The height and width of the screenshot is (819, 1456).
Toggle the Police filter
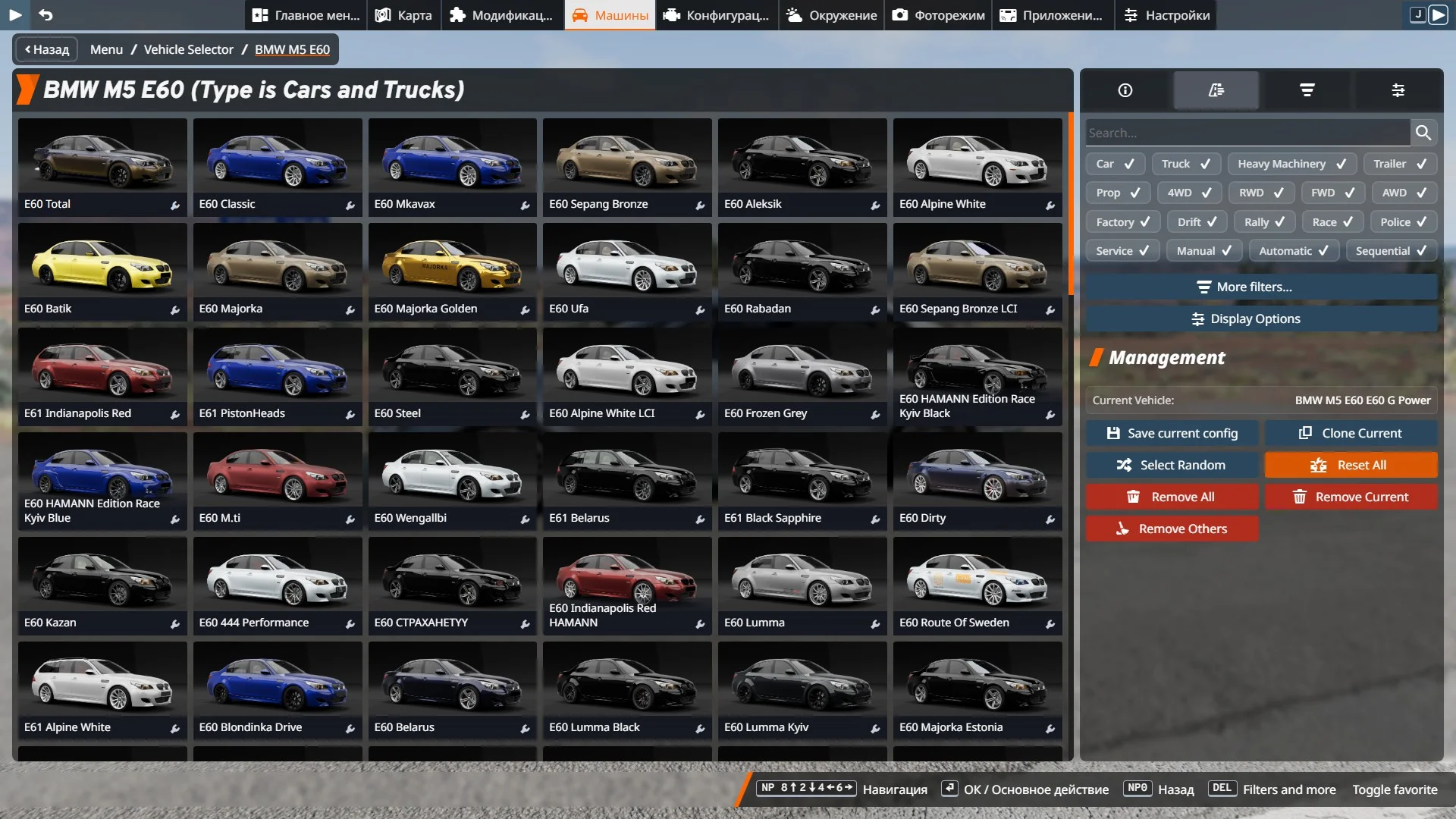click(1404, 222)
